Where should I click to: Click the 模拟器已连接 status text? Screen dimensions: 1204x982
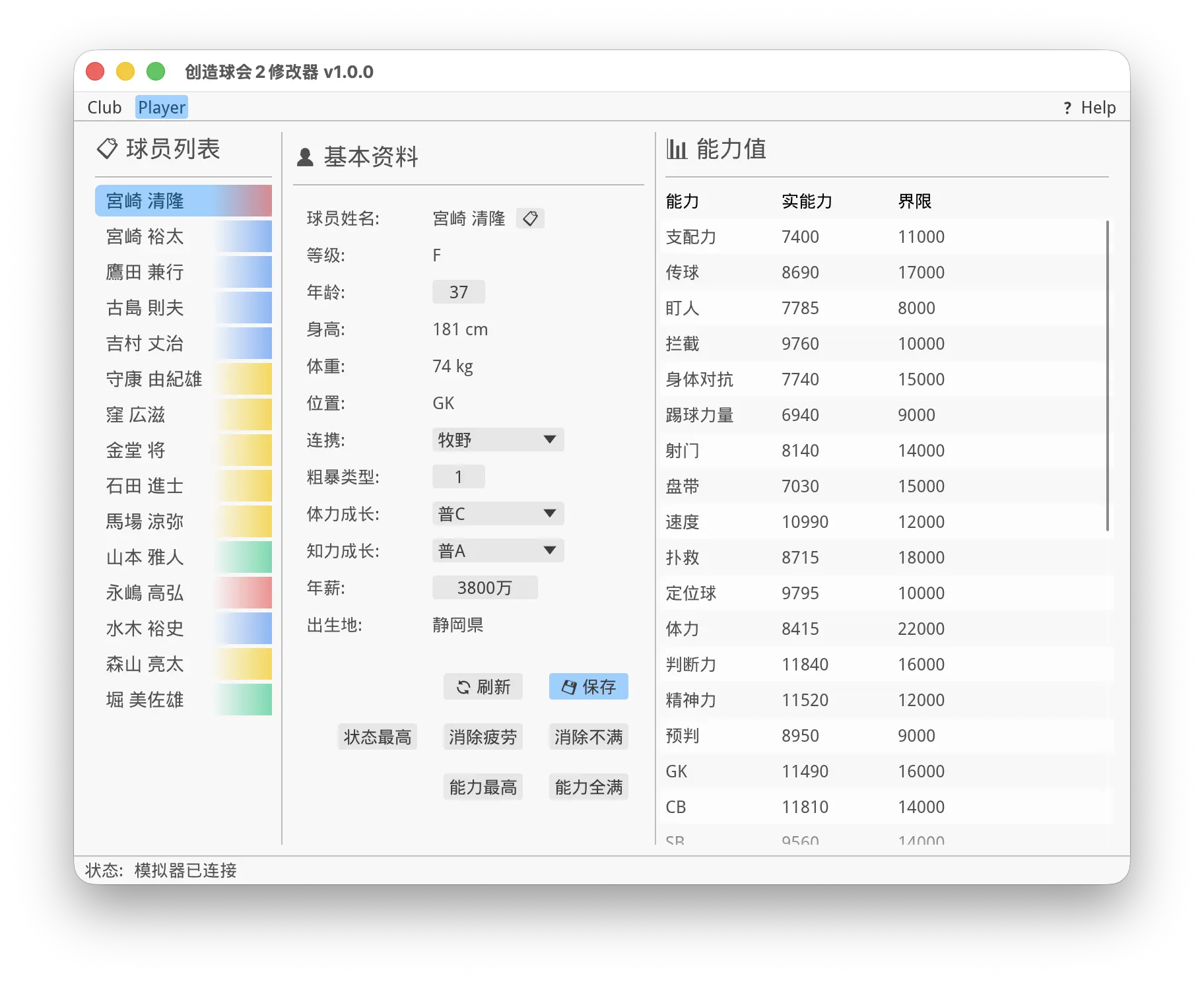tap(185, 870)
